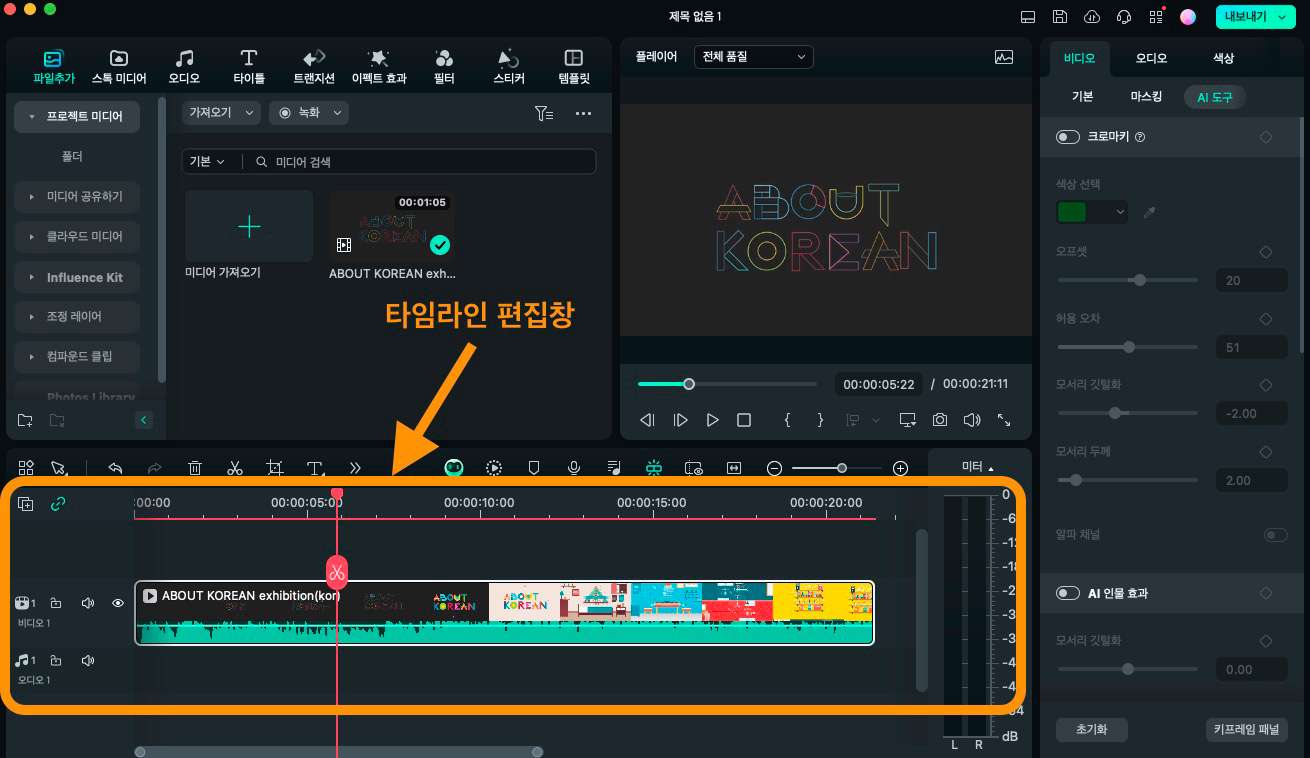Toggle the auto ripple link icon
The height and width of the screenshot is (758, 1310).
point(58,504)
